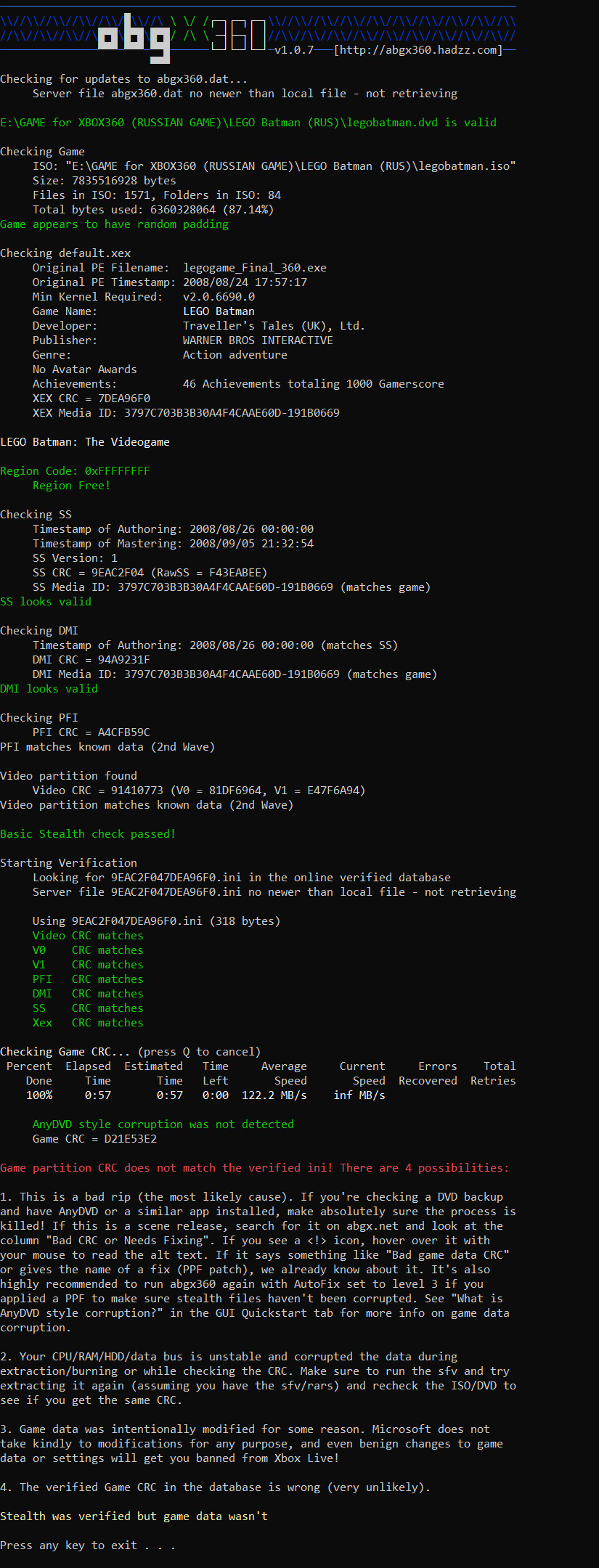Click the green 'Region Free!' text
This screenshot has height=1568, width=599.
(x=72, y=486)
